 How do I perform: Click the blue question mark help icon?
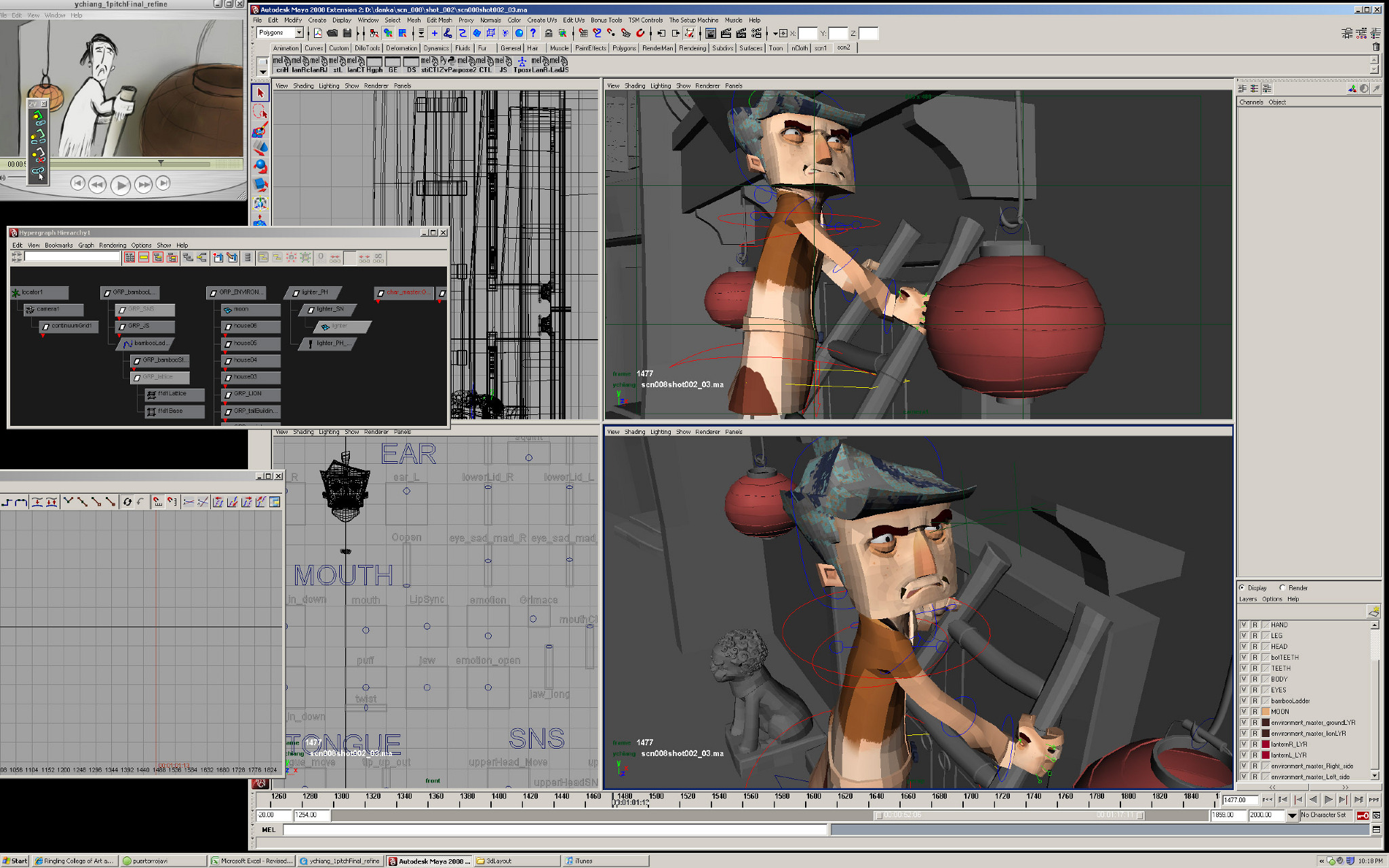(x=533, y=33)
